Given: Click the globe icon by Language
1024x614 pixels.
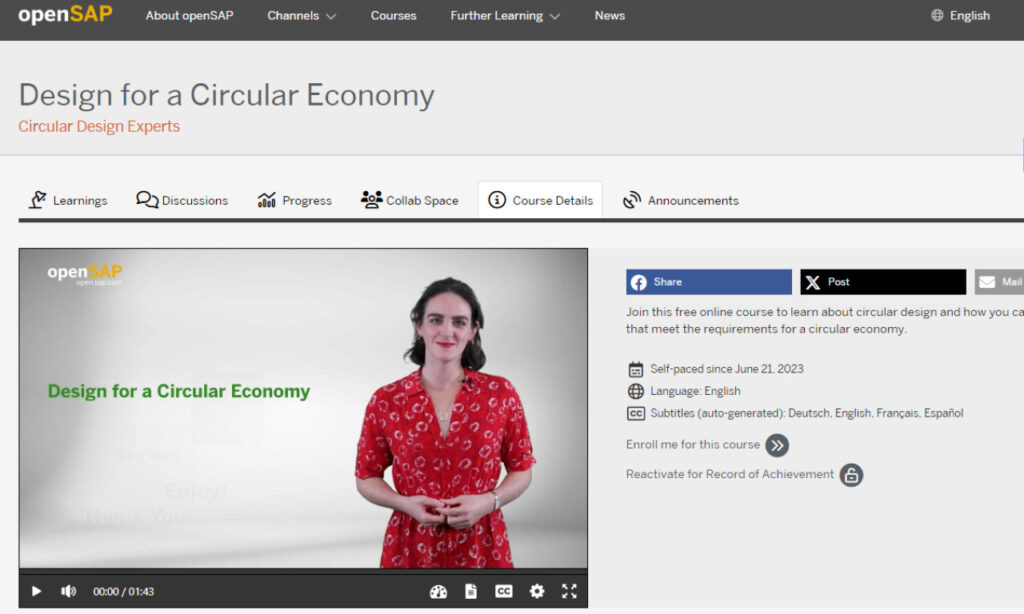Looking at the screenshot, I should point(635,391).
